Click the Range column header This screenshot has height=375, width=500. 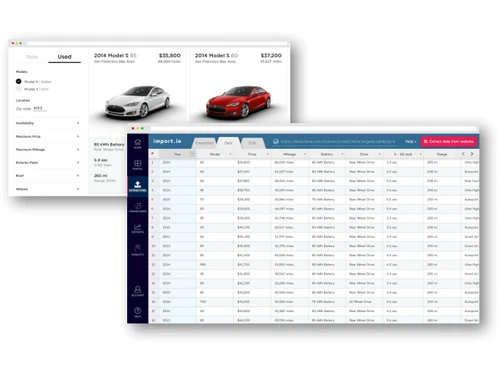pyautogui.click(x=442, y=154)
